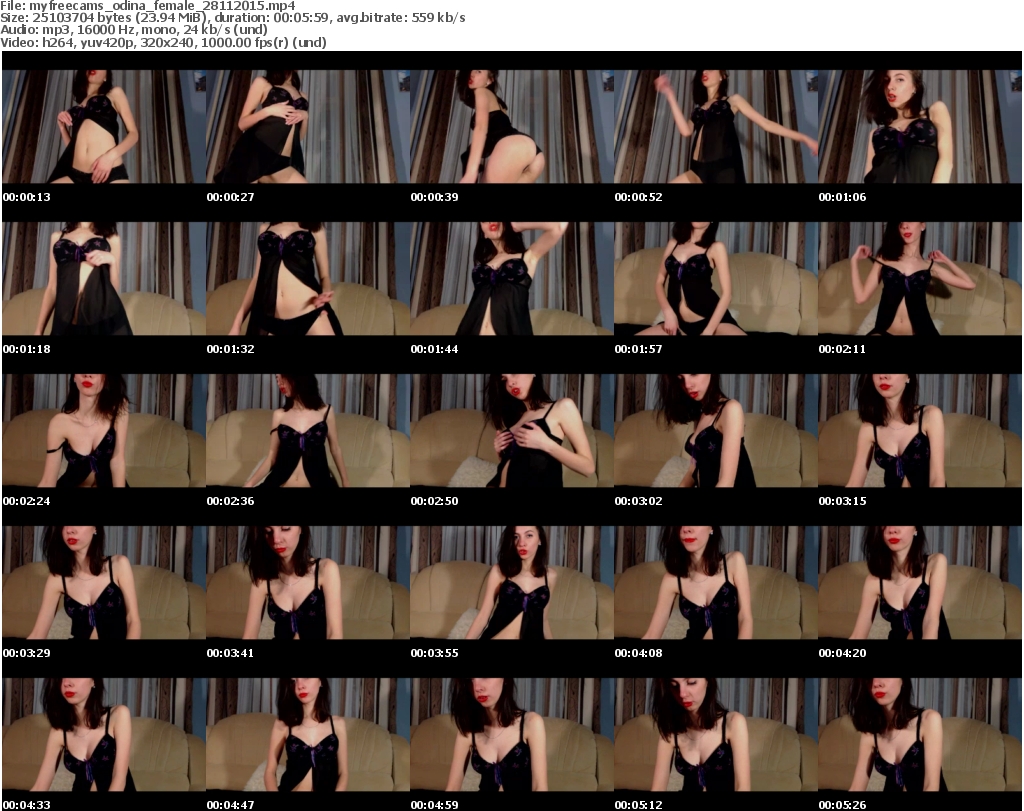Select the timestamp label 00:05:12

tap(639, 805)
